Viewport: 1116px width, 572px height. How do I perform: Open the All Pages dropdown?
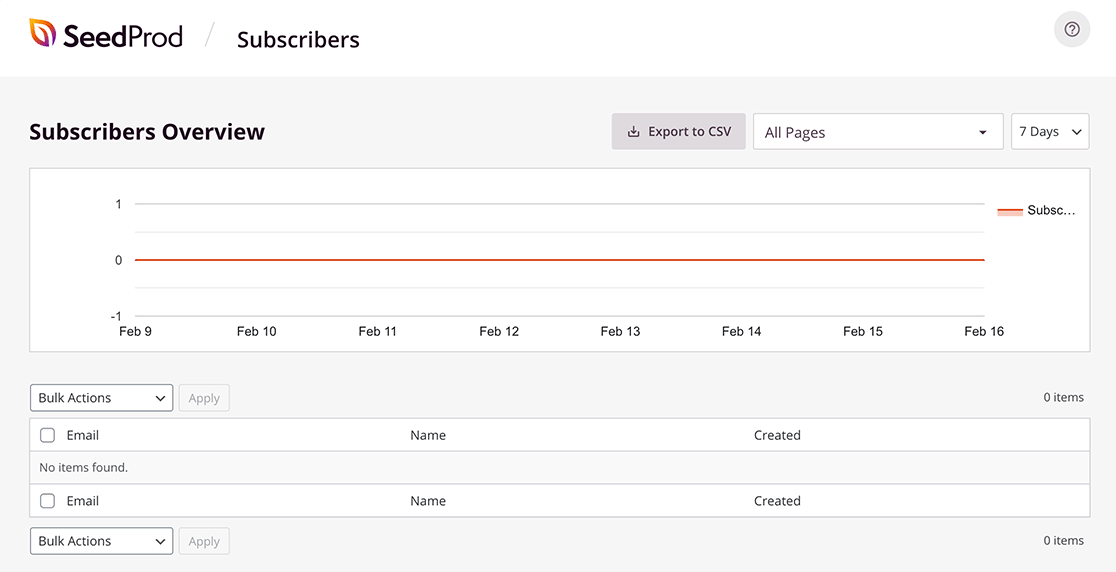point(877,132)
